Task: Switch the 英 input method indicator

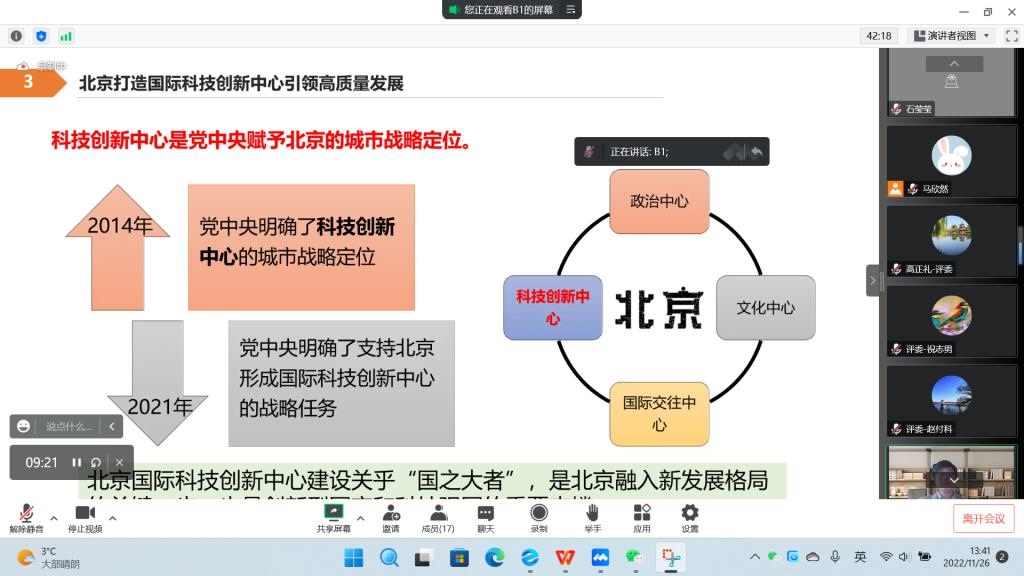Action: pos(860,556)
